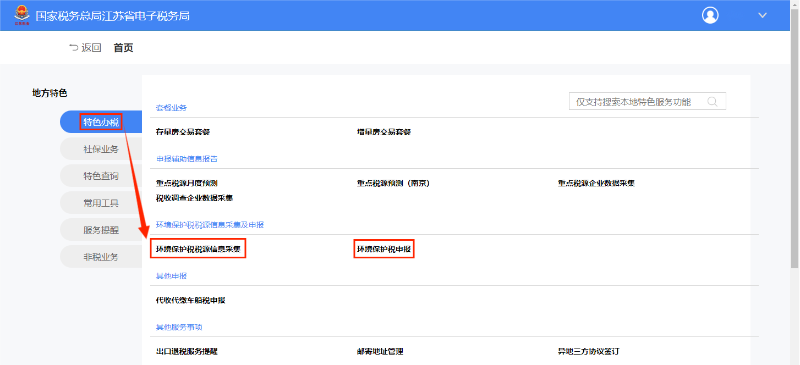Open the 特色查询 sidebar tab
This screenshot has width=800, height=365.
click(x=101, y=176)
